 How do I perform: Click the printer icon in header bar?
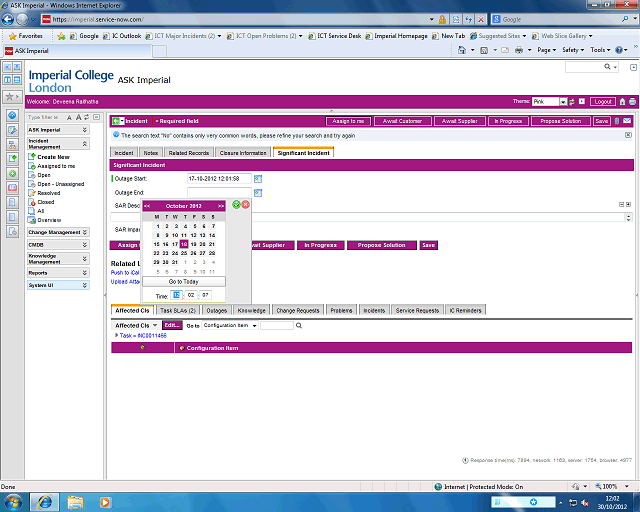[632, 101]
